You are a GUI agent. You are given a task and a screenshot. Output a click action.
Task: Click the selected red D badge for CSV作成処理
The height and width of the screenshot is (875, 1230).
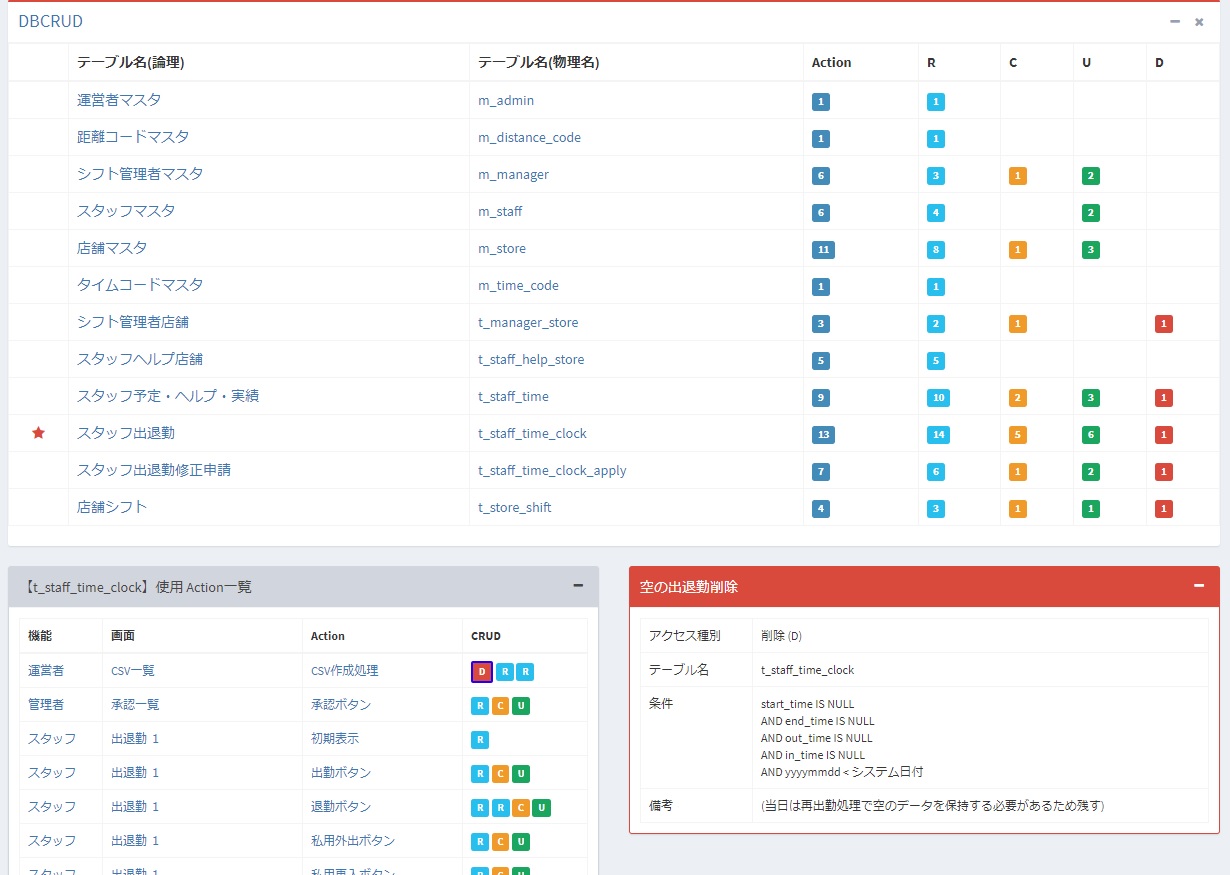tap(482, 671)
